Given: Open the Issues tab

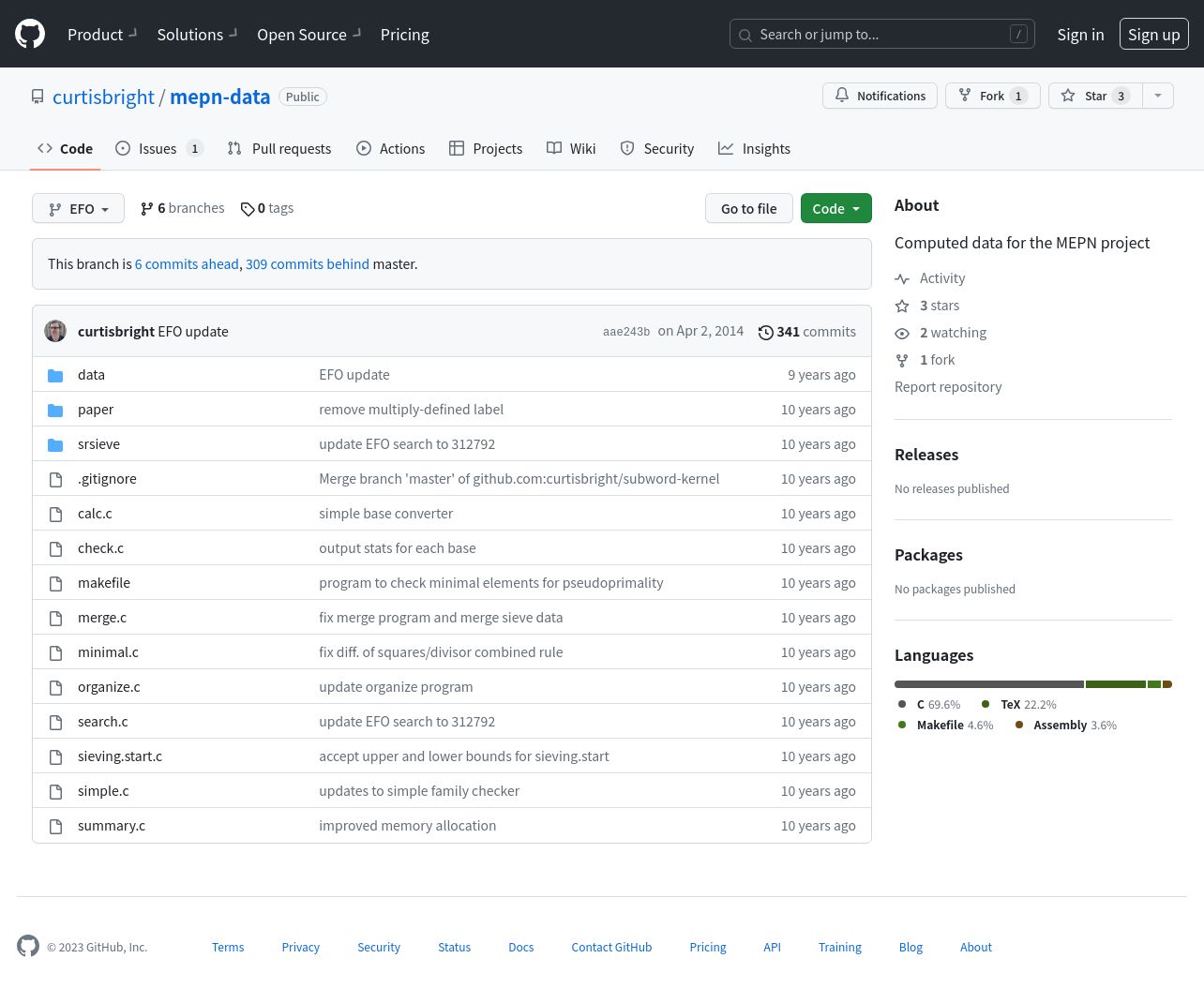Looking at the screenshot, I should click(159, 148).
